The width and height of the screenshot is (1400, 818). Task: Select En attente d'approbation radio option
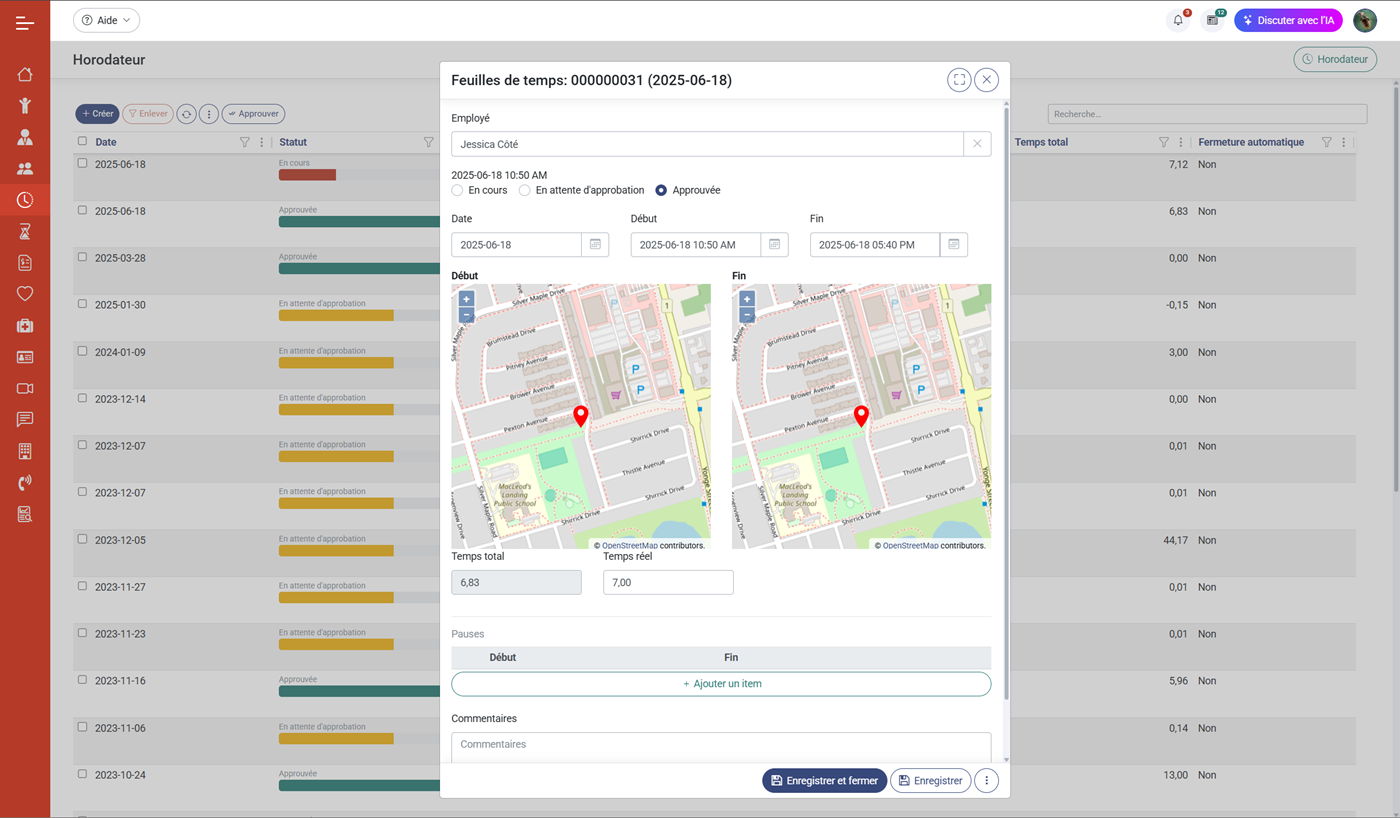point(525,190)
